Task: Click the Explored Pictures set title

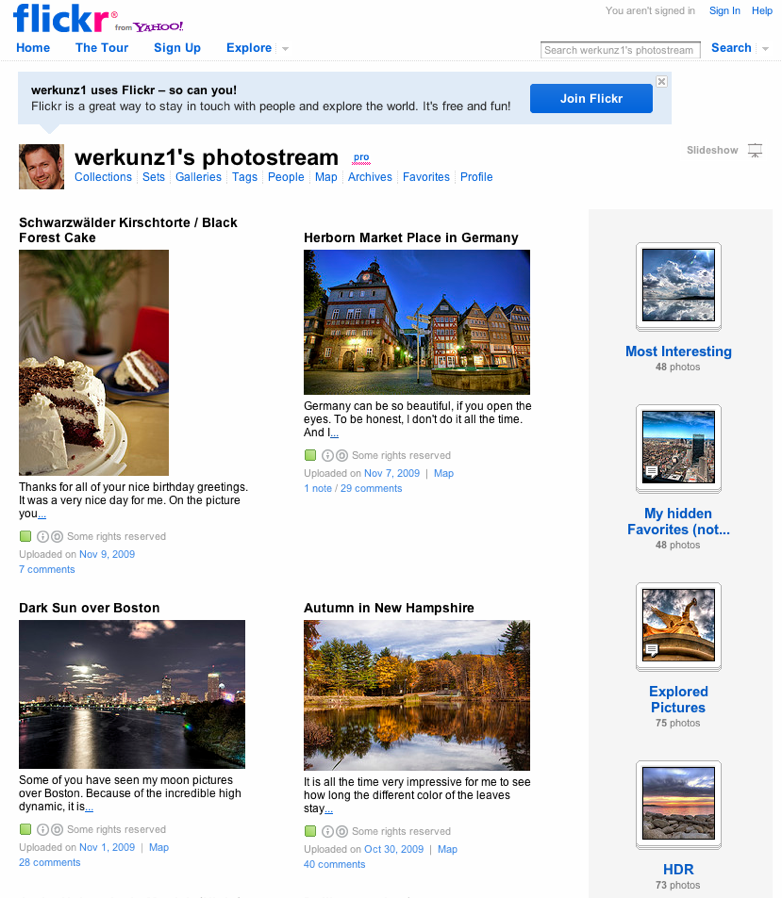Action: click(678, 699)
